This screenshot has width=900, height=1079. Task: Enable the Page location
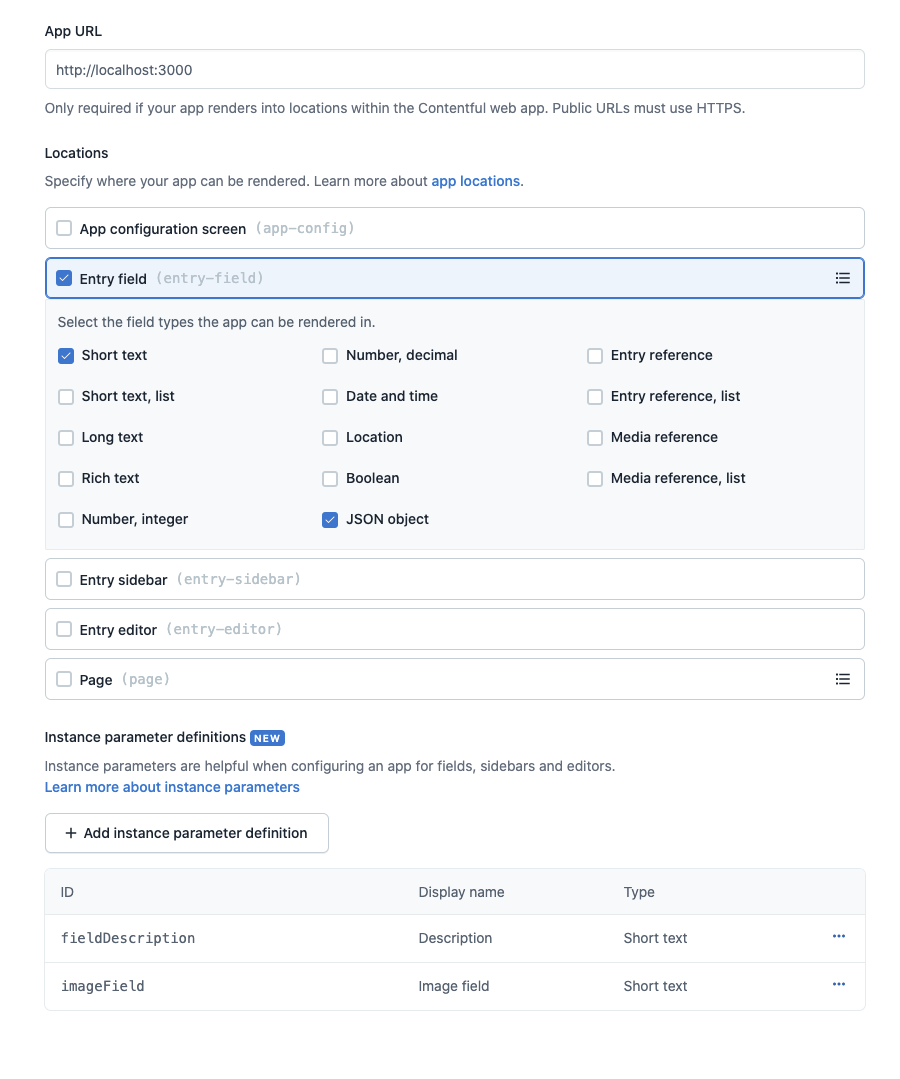click(x=64, y=679)
